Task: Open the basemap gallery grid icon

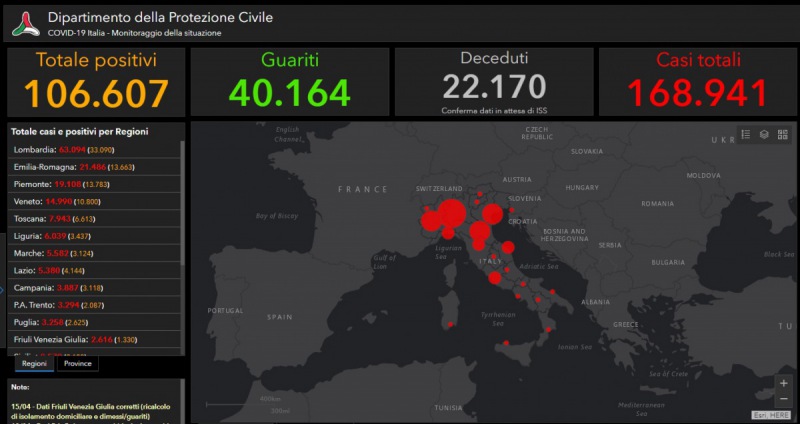Action: [781, 134]
